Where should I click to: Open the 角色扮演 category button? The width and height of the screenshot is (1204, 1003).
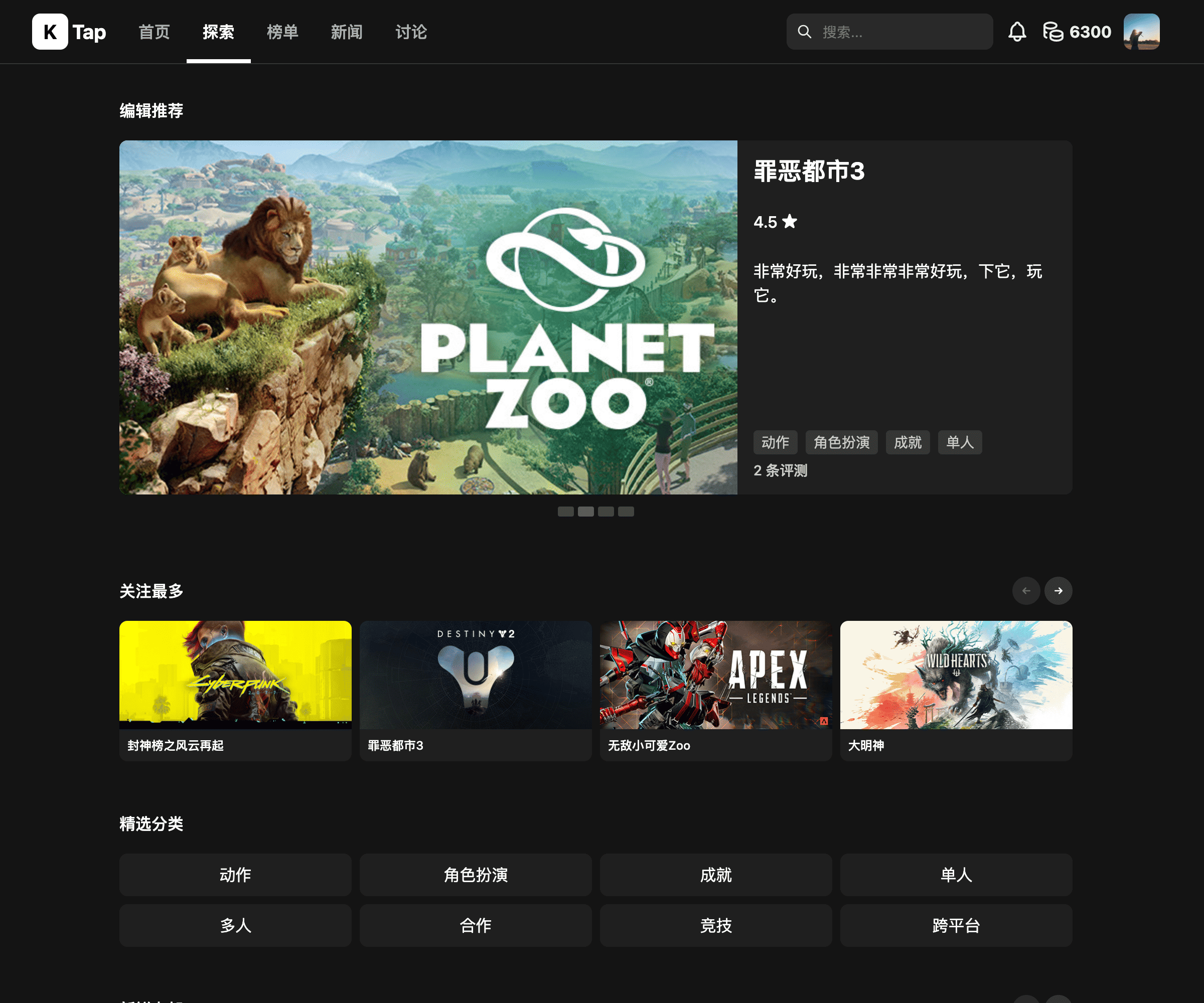coord(475,875)
